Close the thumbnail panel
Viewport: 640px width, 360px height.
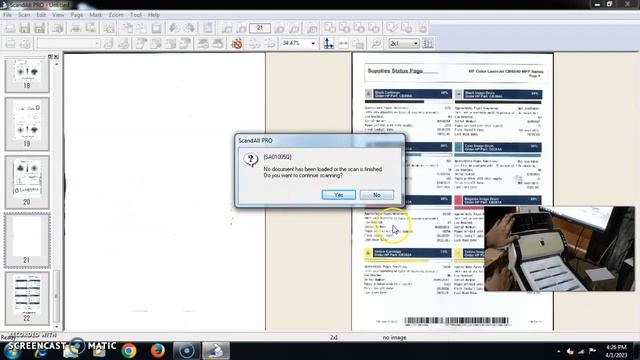coord(56,57)
